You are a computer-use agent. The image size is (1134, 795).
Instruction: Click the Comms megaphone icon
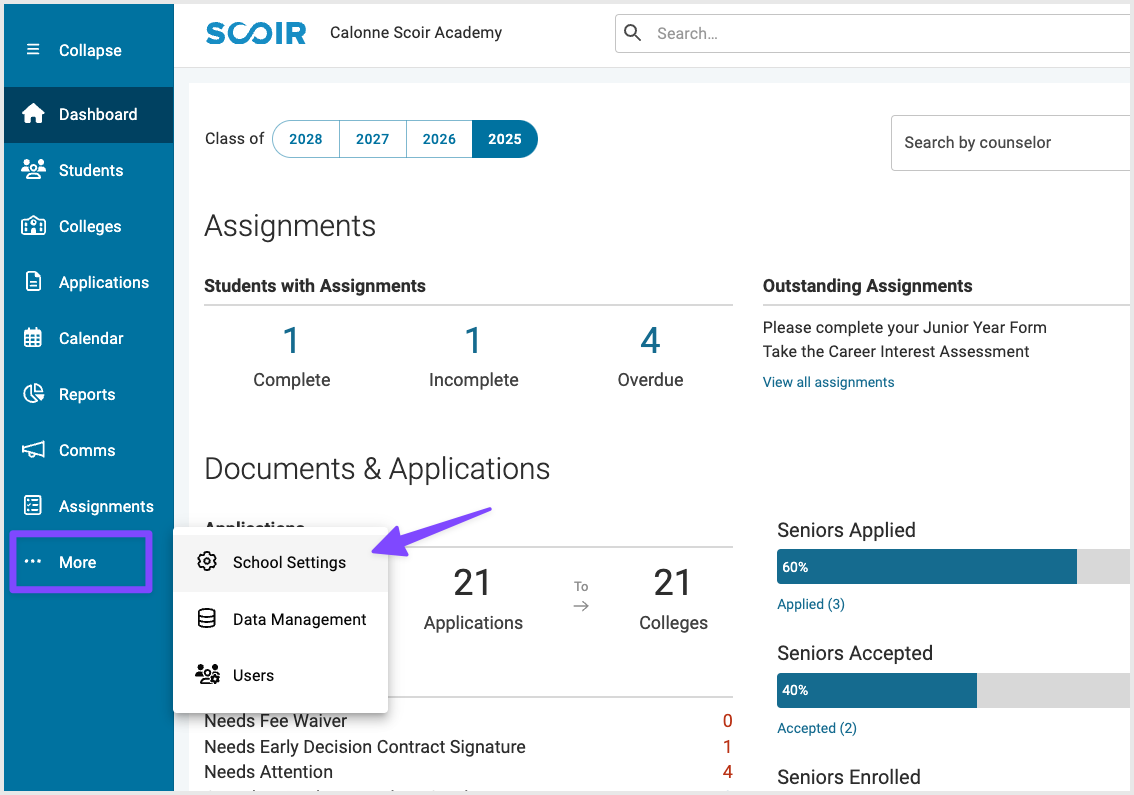point(33,450)
